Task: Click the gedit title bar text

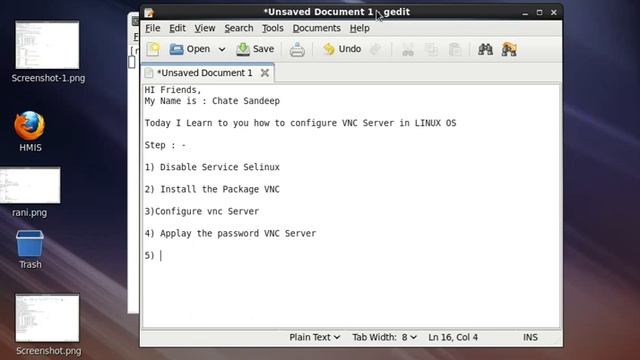Action: [337, 12]
